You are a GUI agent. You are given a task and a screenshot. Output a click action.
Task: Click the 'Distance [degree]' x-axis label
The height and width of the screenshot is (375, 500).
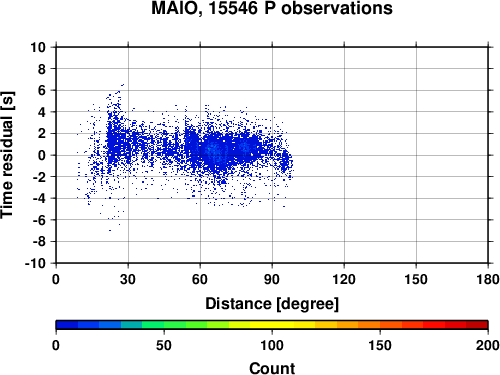(272, 304)
